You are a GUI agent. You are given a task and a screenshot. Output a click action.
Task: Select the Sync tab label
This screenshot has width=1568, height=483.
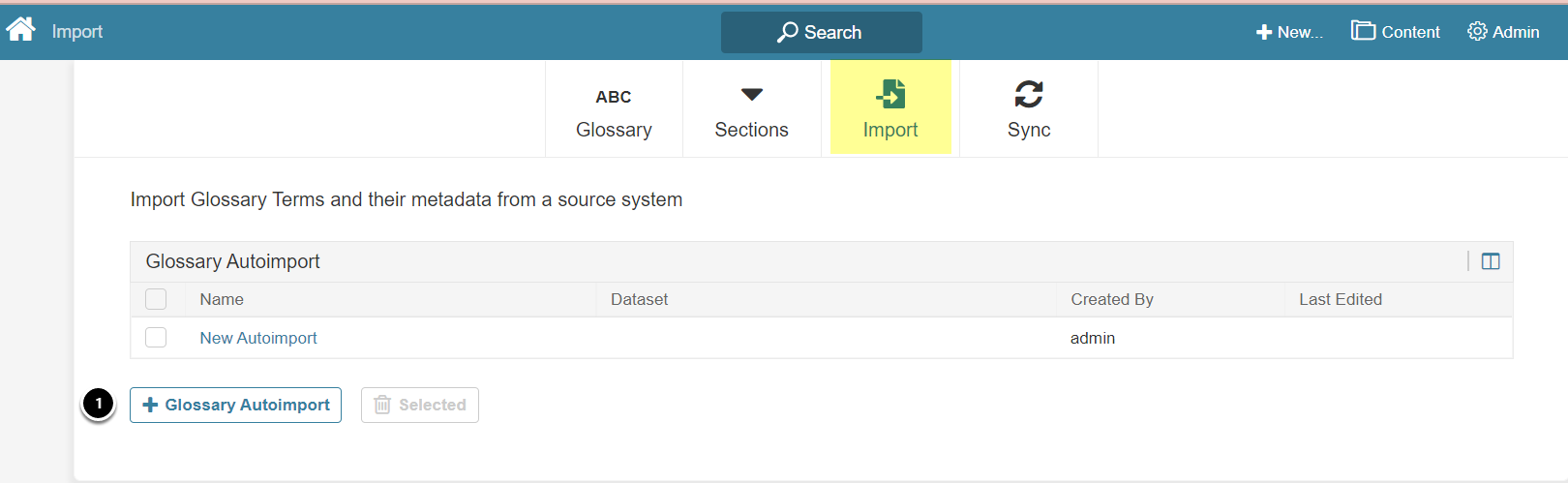1029,130
